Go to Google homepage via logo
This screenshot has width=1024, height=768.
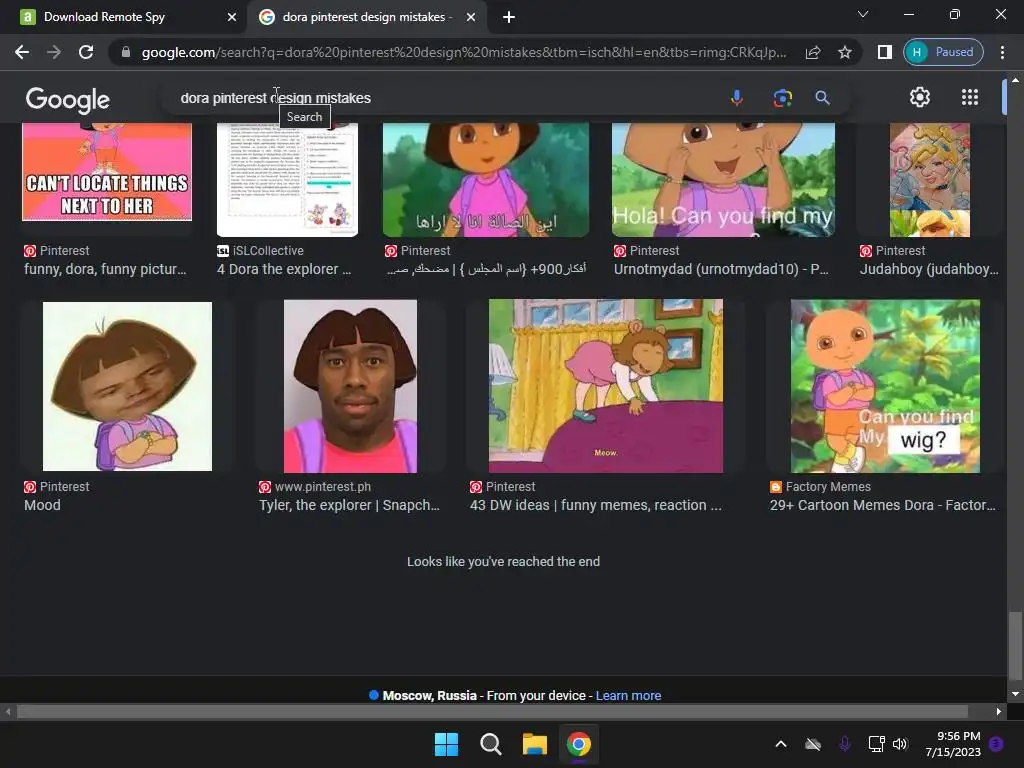68,100
